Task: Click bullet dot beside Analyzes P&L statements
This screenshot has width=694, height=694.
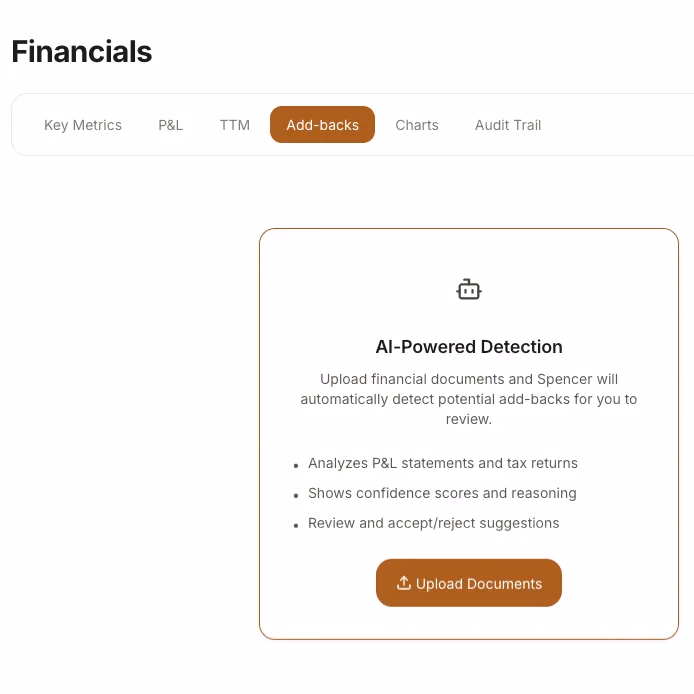Action: [x=296, y=466]
